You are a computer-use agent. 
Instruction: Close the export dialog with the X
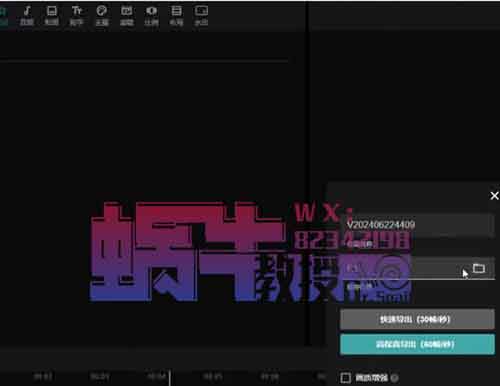pyautogui.click(x=494, y=196)
